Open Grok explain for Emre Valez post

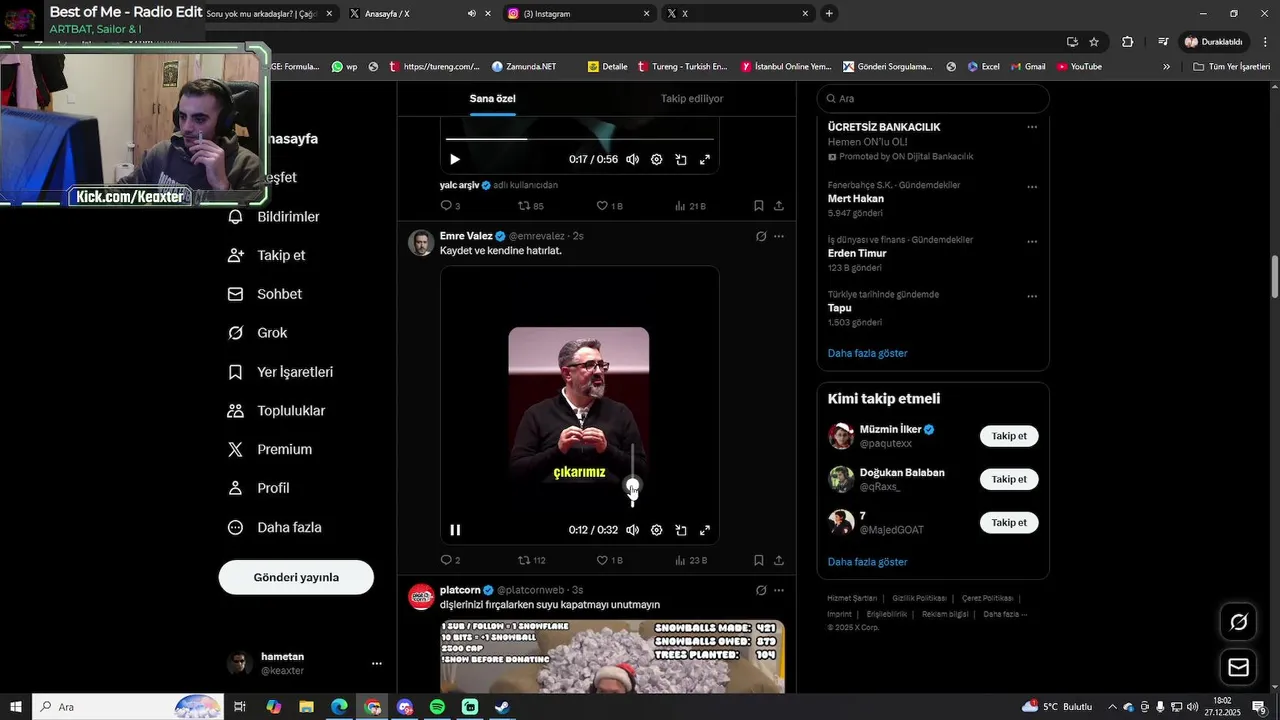coord(761,237)
